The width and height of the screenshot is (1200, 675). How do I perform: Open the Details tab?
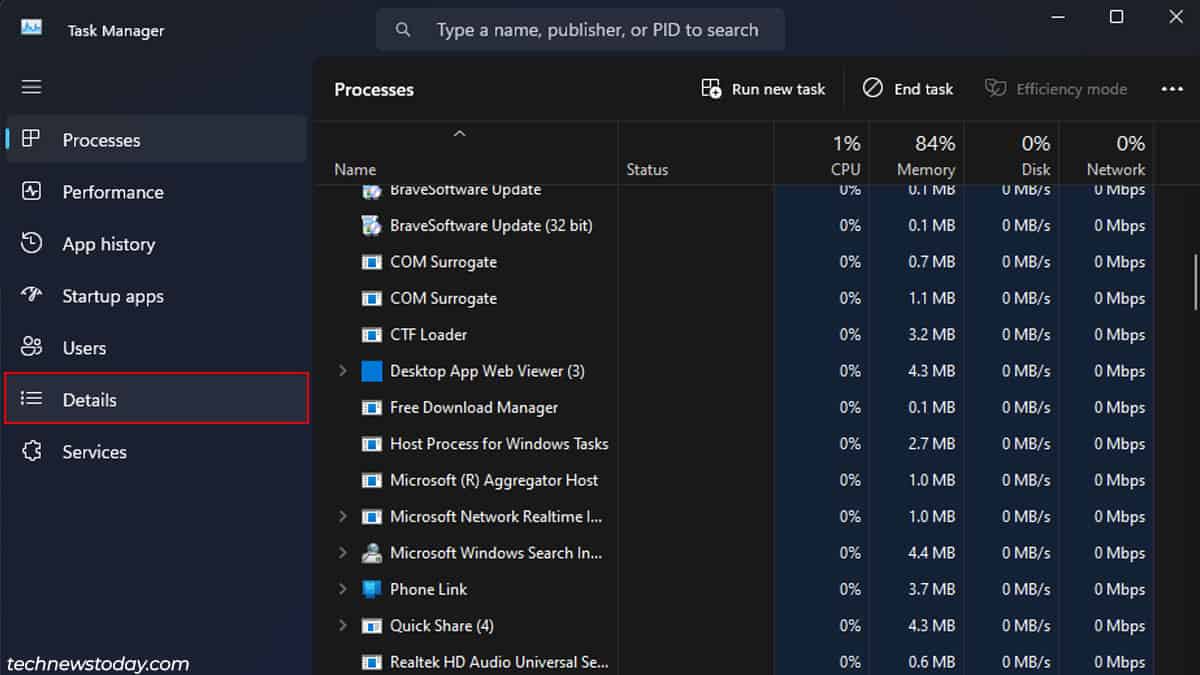157,399
